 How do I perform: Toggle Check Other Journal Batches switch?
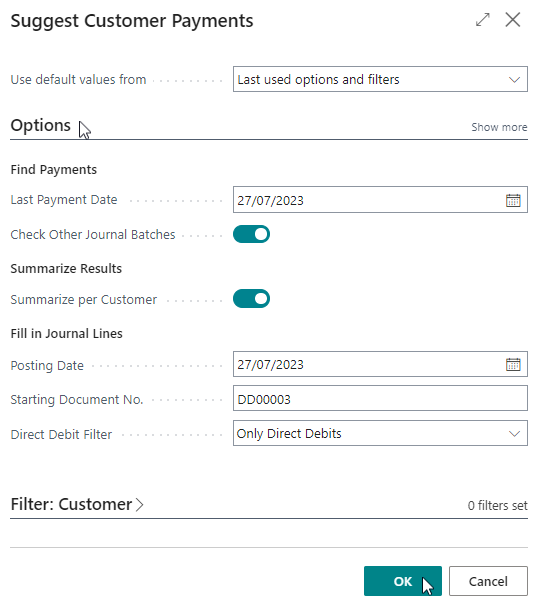pos(251,234)
